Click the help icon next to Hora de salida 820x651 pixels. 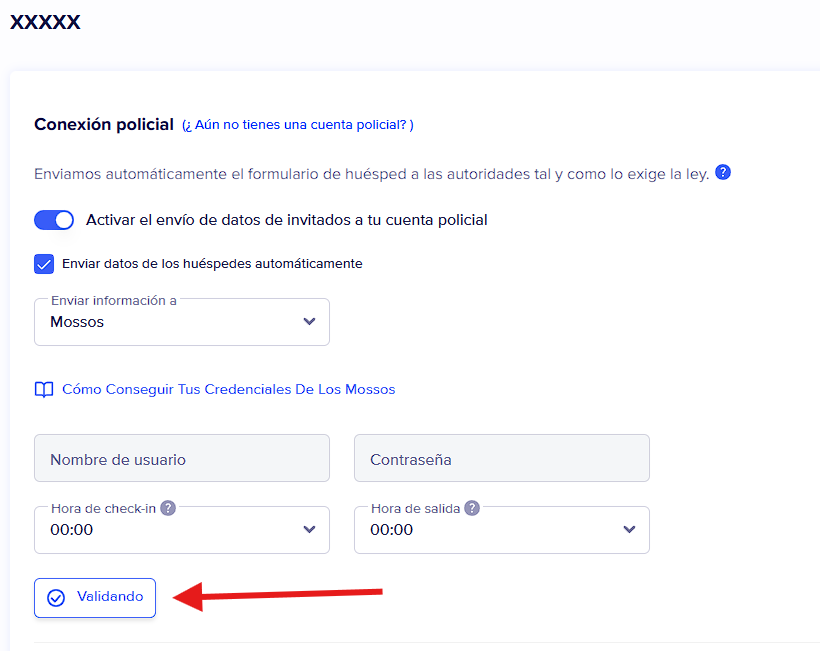[x=472, y=508]
